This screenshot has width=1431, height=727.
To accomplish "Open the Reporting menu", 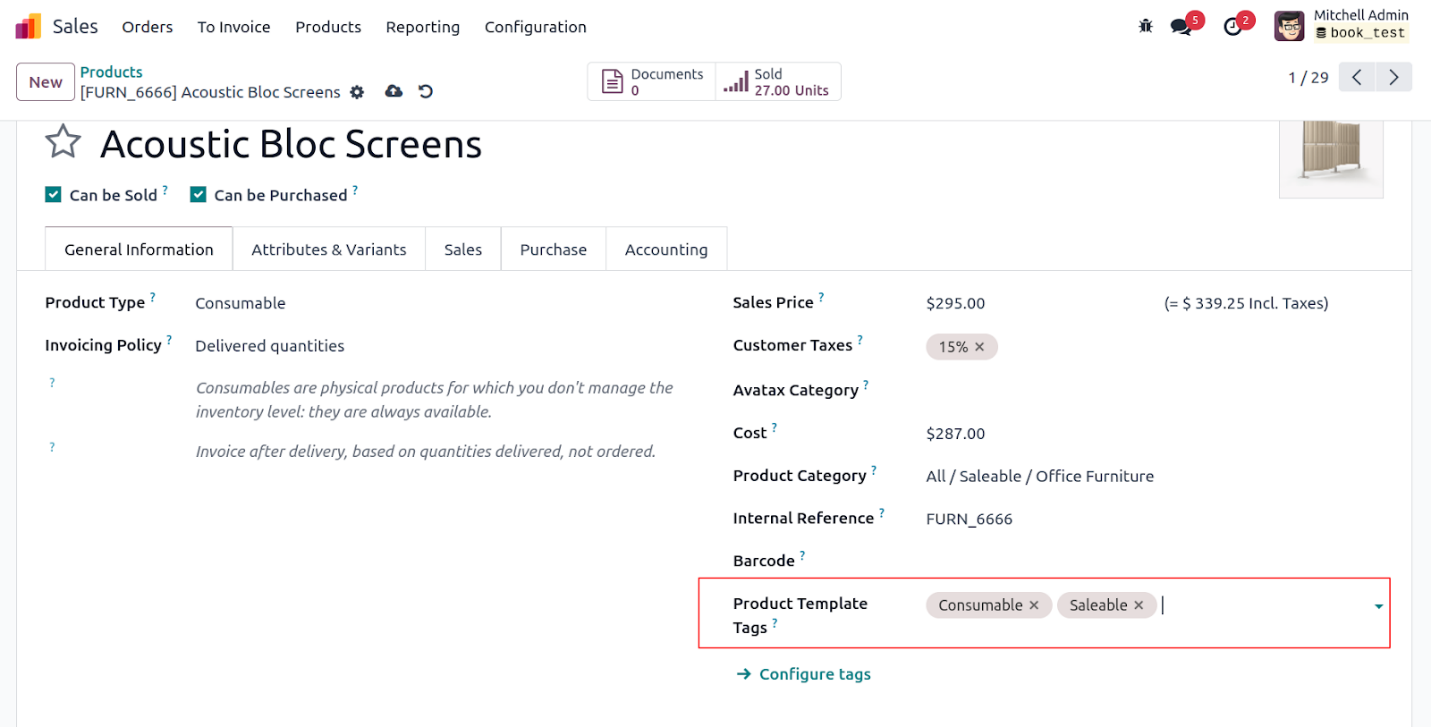I will click(x=422, y=27).
